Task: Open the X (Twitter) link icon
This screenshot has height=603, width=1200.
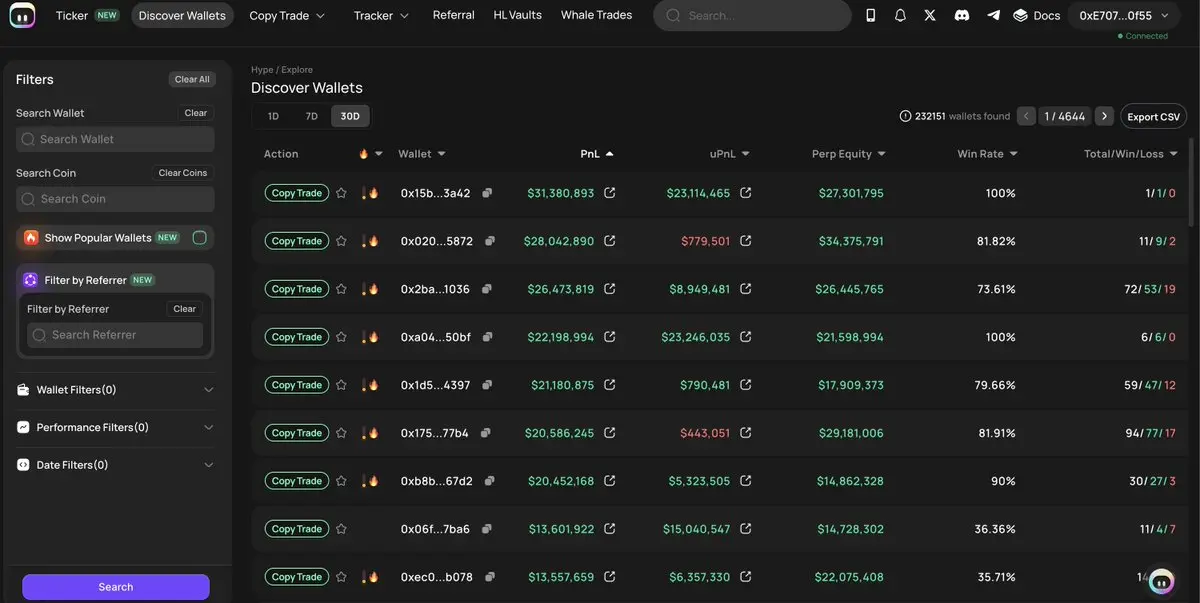Action: 930,16
